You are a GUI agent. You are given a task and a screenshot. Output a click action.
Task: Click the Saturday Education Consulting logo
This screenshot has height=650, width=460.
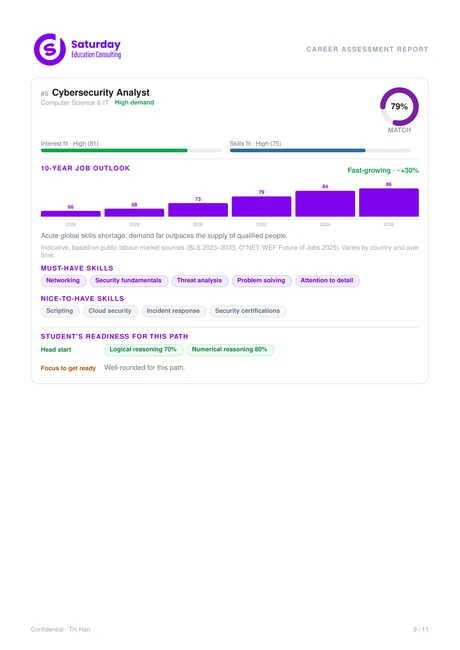pyautogui.click(x=77, y=49)
